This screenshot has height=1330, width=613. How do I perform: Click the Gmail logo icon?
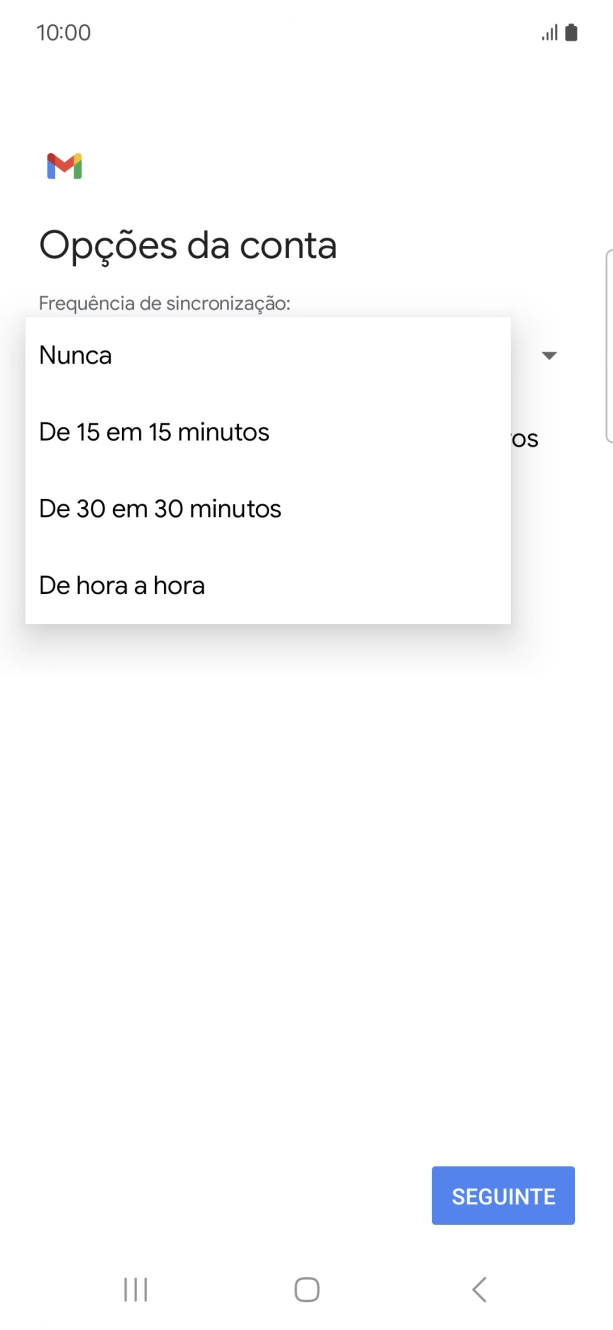[63, 165]
